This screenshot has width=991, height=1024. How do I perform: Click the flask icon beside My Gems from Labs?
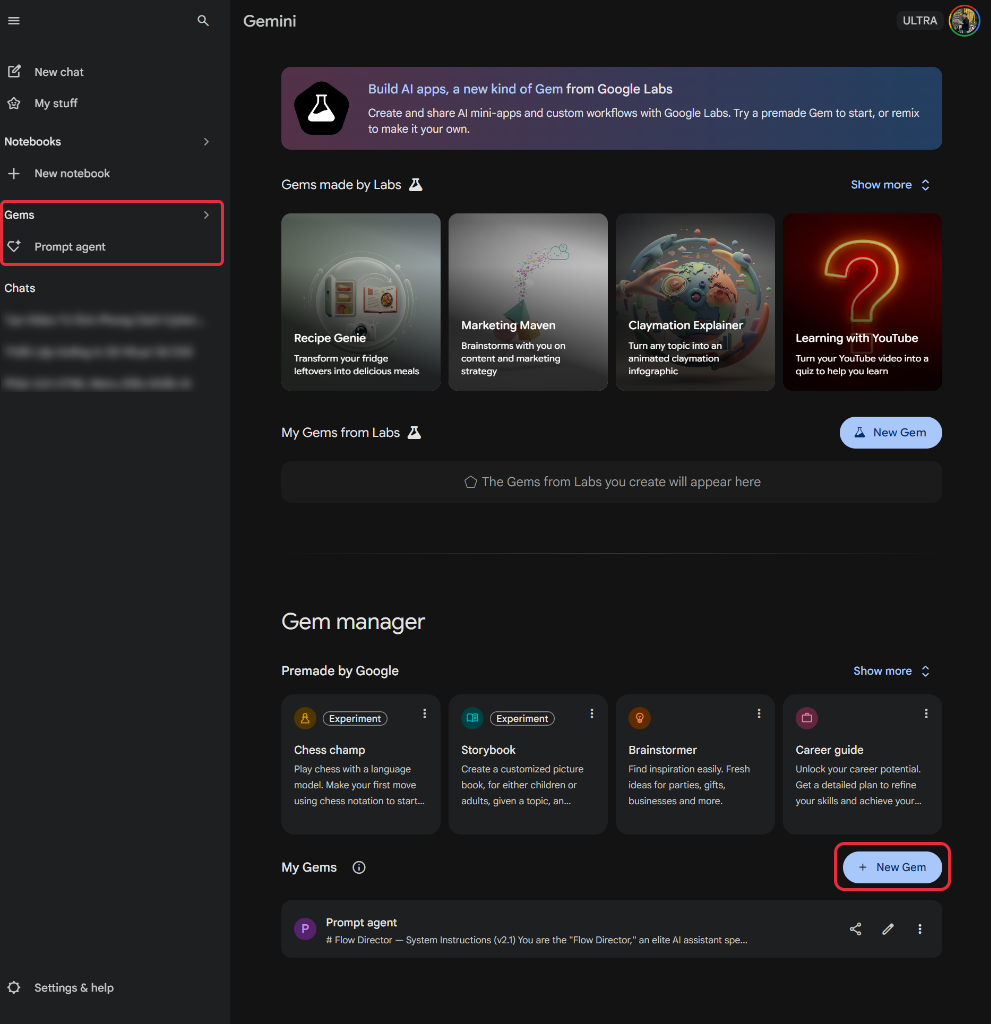click(414, 432)
